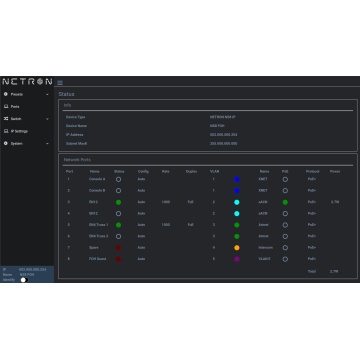Click the Config column header
This screenshot has height=360, width=360.
[x=143, y=171]
